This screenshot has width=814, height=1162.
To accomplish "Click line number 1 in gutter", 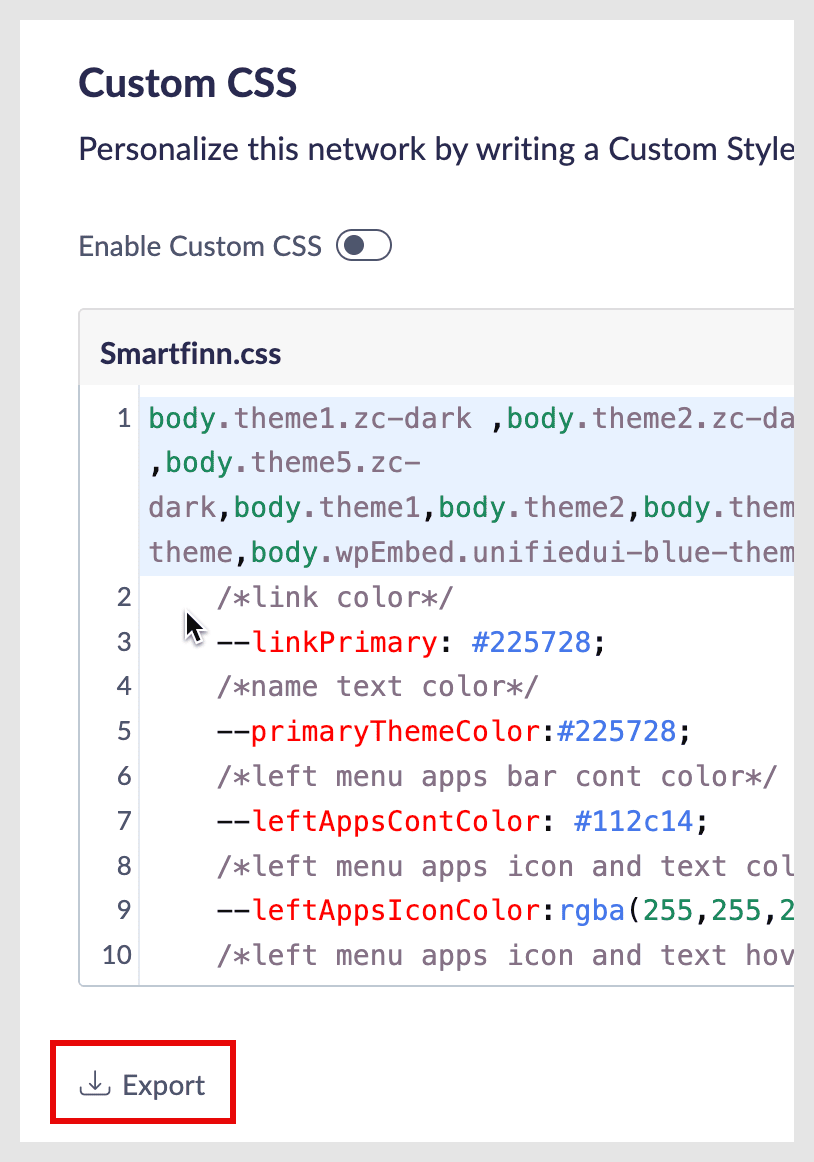I will [x=124, y=419].
